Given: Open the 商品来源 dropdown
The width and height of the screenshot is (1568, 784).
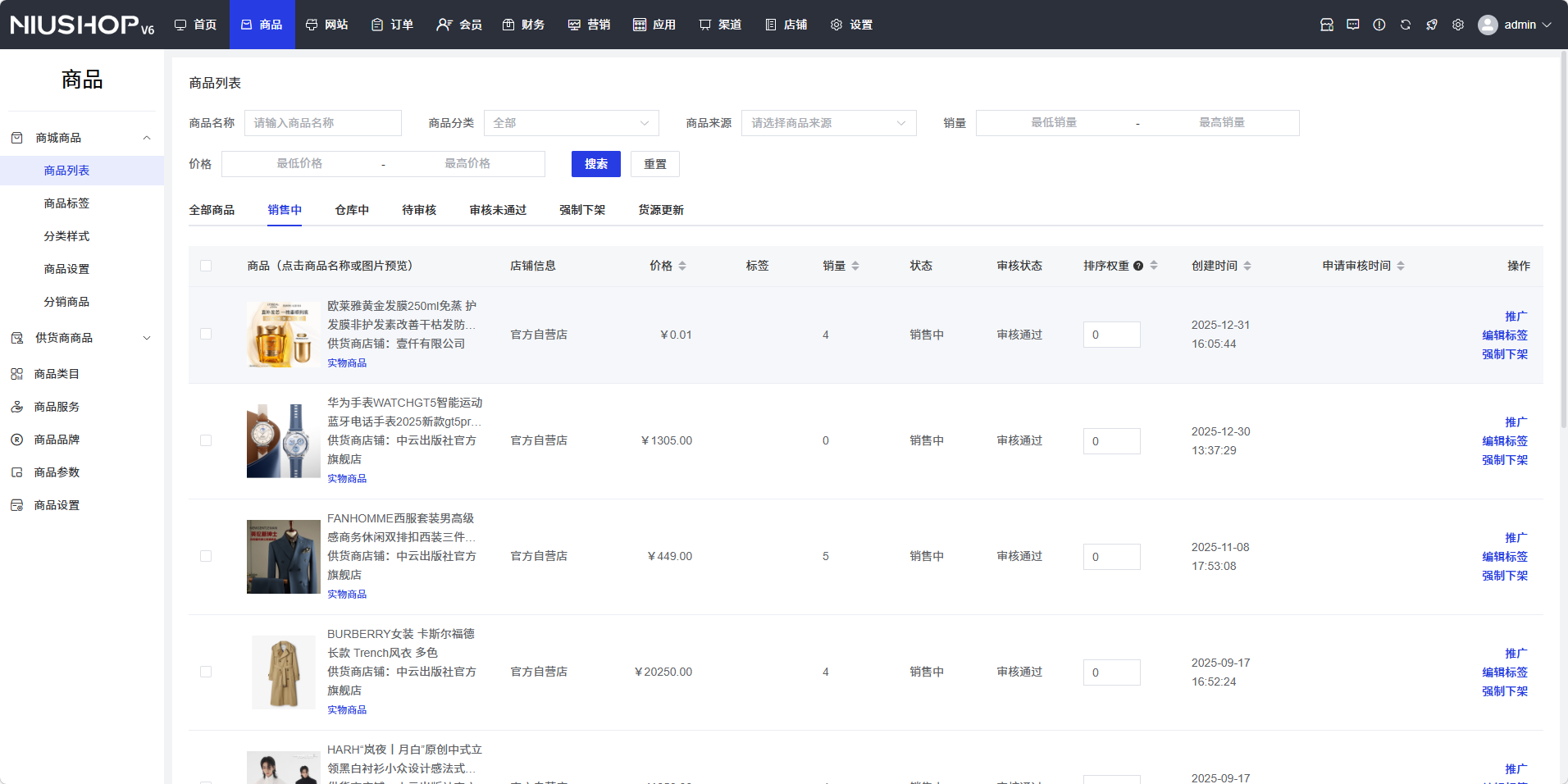Looking at the screenshot, I should click(x=828, y=123).
